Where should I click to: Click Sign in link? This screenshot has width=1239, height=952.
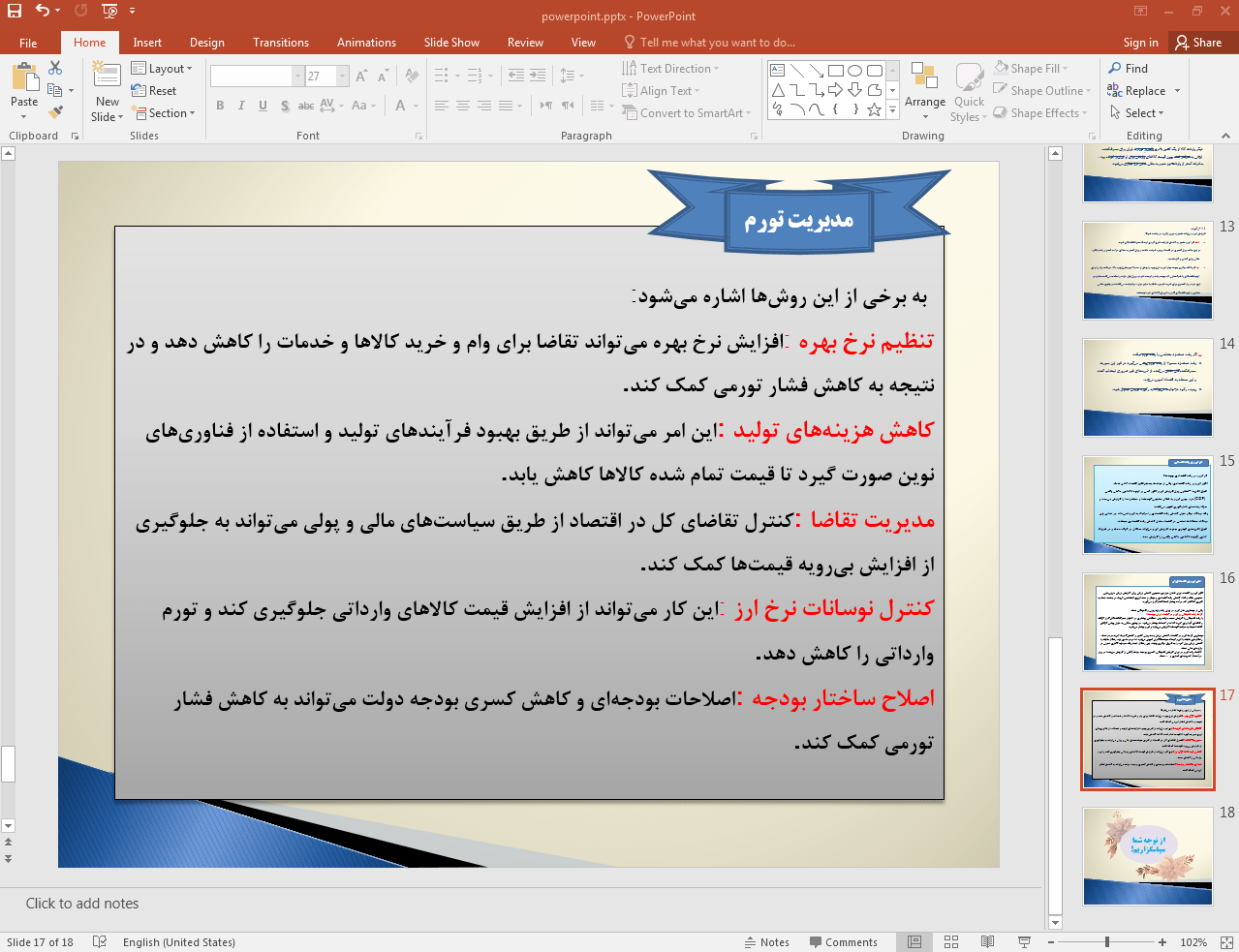(x=1140, y=43)
